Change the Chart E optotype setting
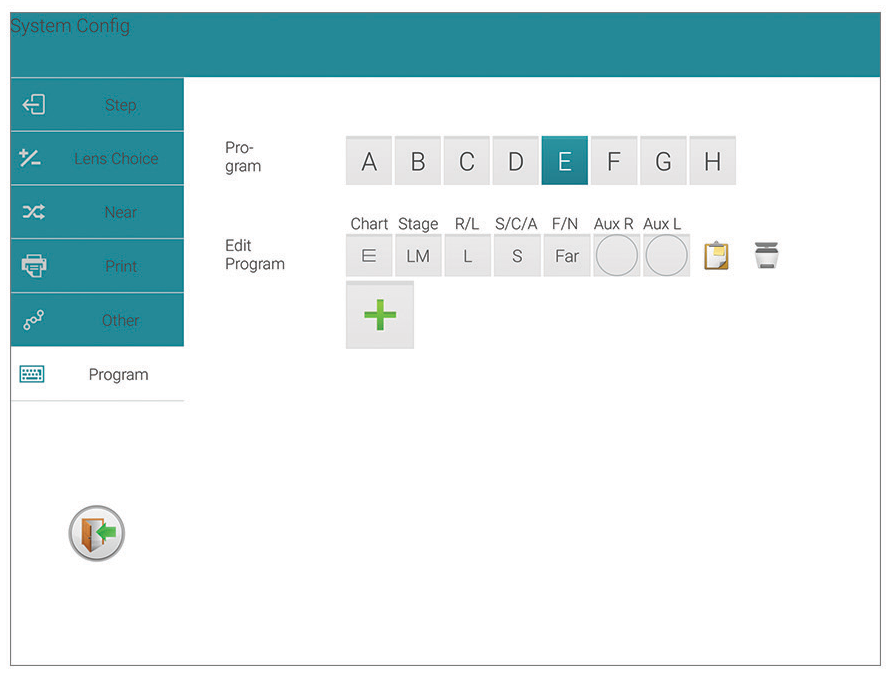 coord(369,255)
